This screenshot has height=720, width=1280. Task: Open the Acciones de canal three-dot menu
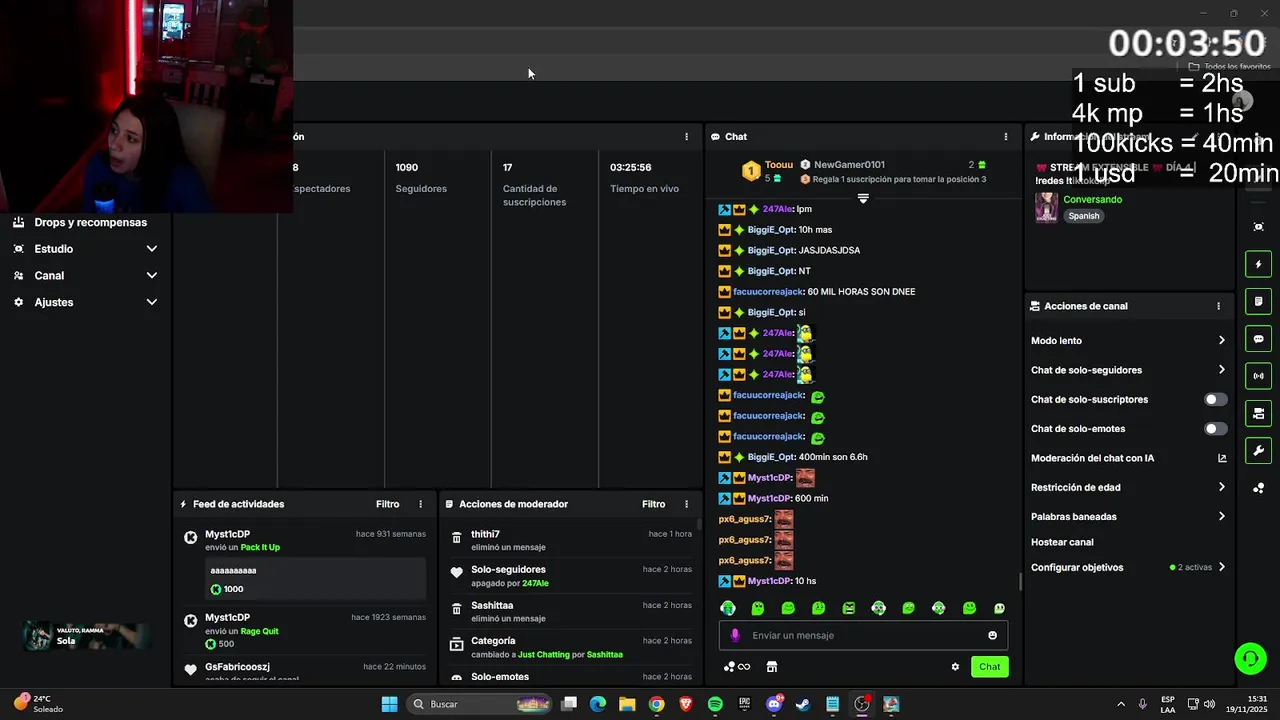coord(1218,306)
